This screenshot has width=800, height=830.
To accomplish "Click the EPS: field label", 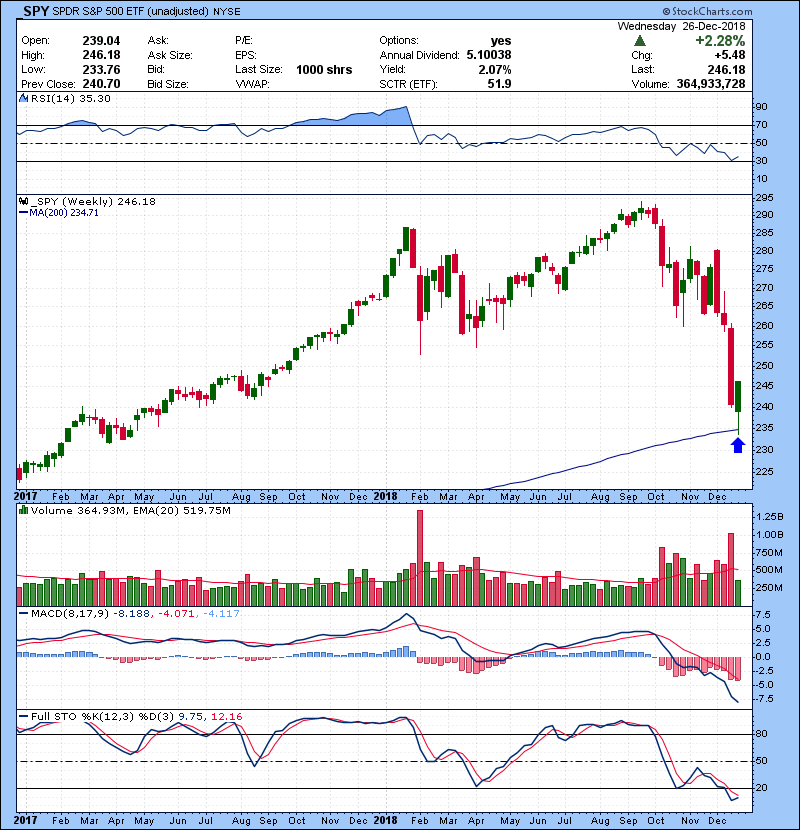I will (246, 55).
